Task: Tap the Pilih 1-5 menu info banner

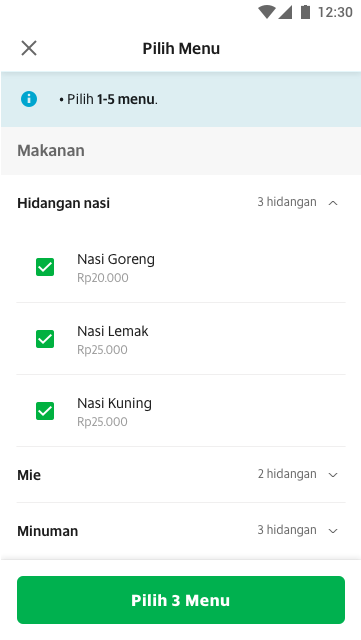Action: [x=181, y=99]
